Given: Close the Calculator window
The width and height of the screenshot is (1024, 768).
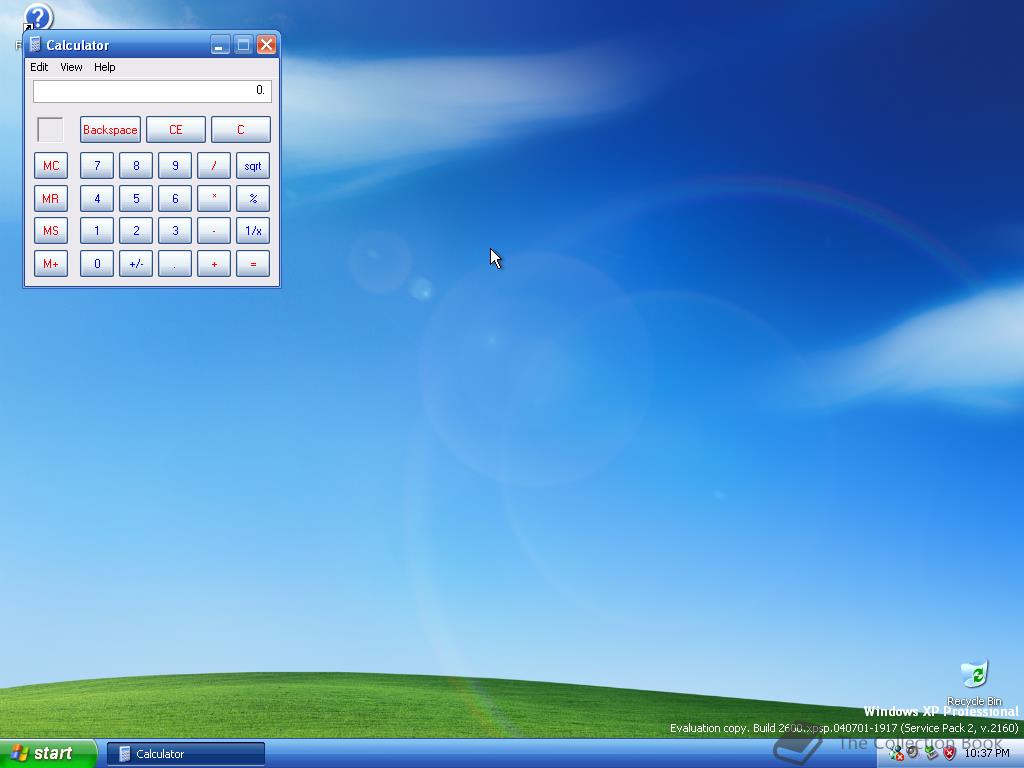Looking at the screenshot, I should pyautogui.click(x=266, y=44).
